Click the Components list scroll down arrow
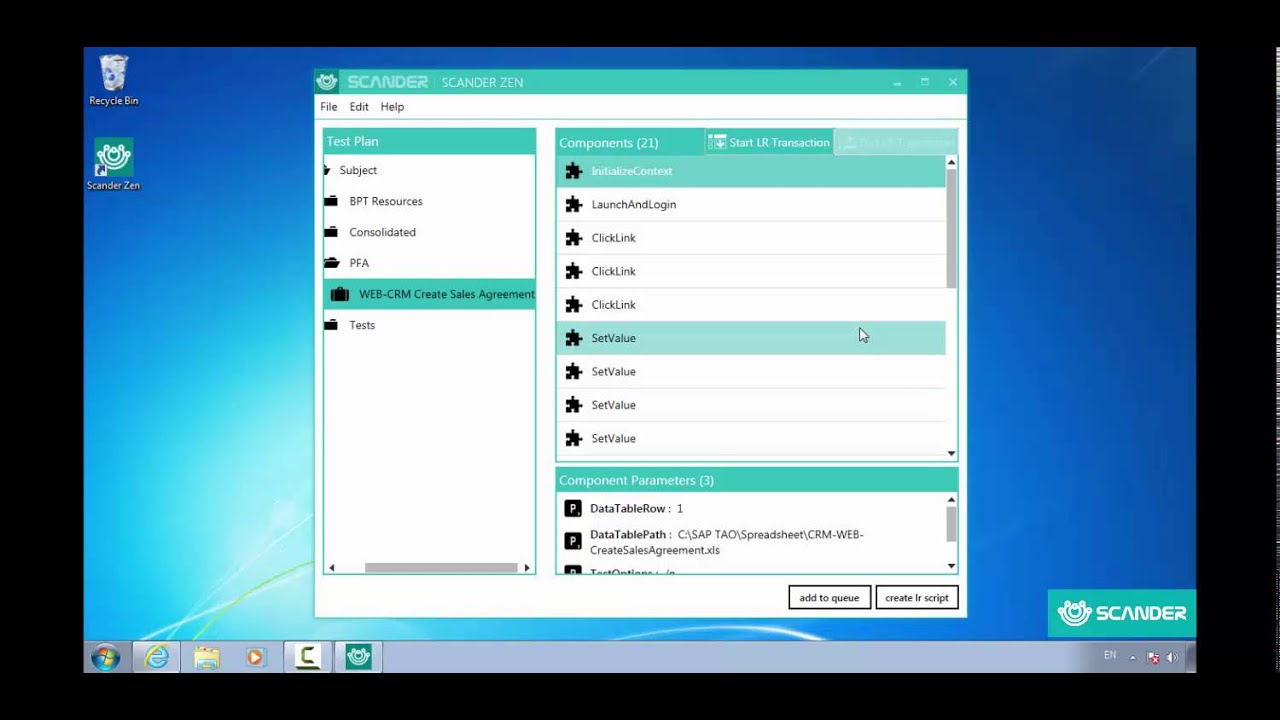 (951, 453)
